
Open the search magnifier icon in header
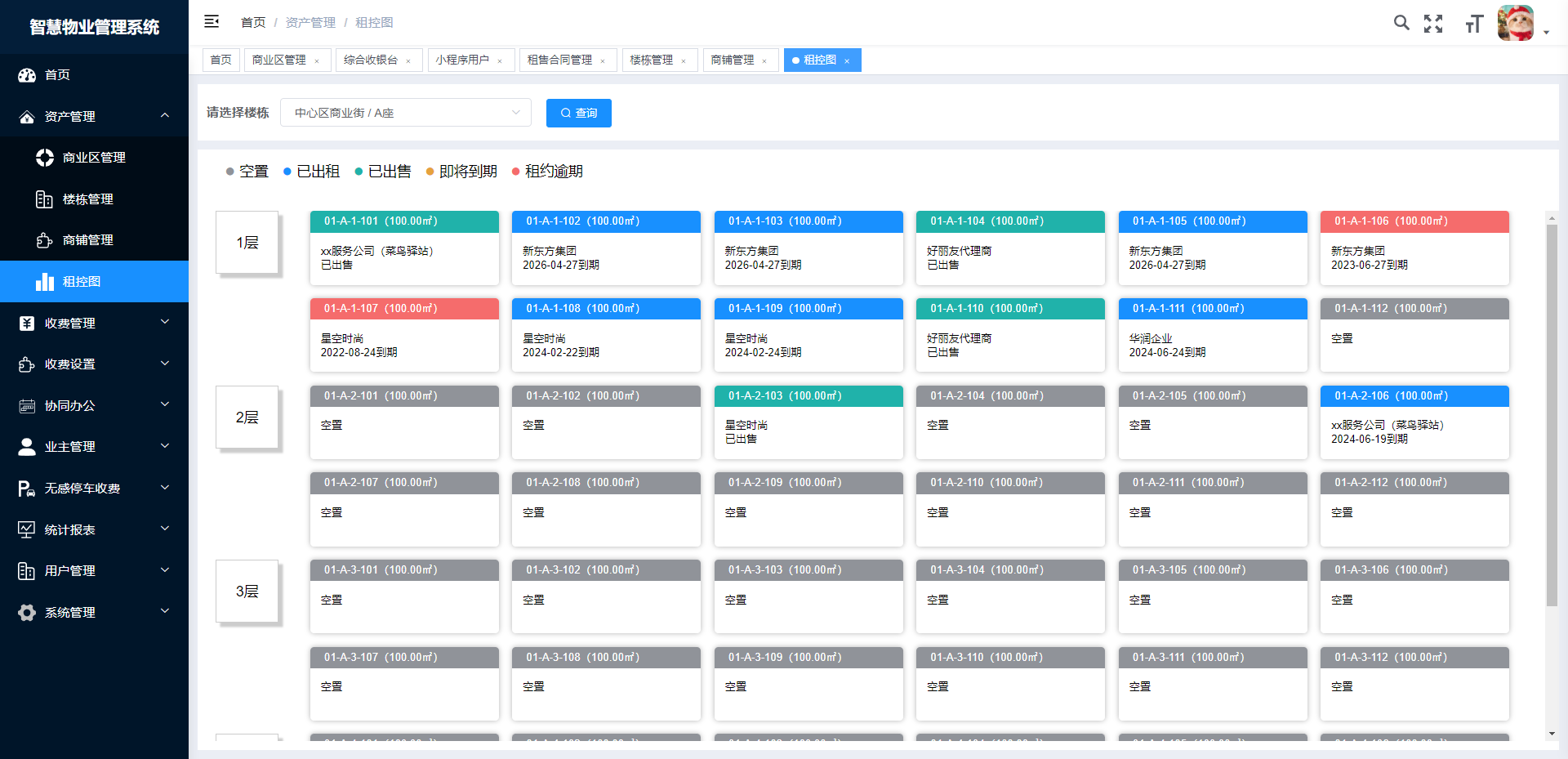click(x=1401, y=23)
